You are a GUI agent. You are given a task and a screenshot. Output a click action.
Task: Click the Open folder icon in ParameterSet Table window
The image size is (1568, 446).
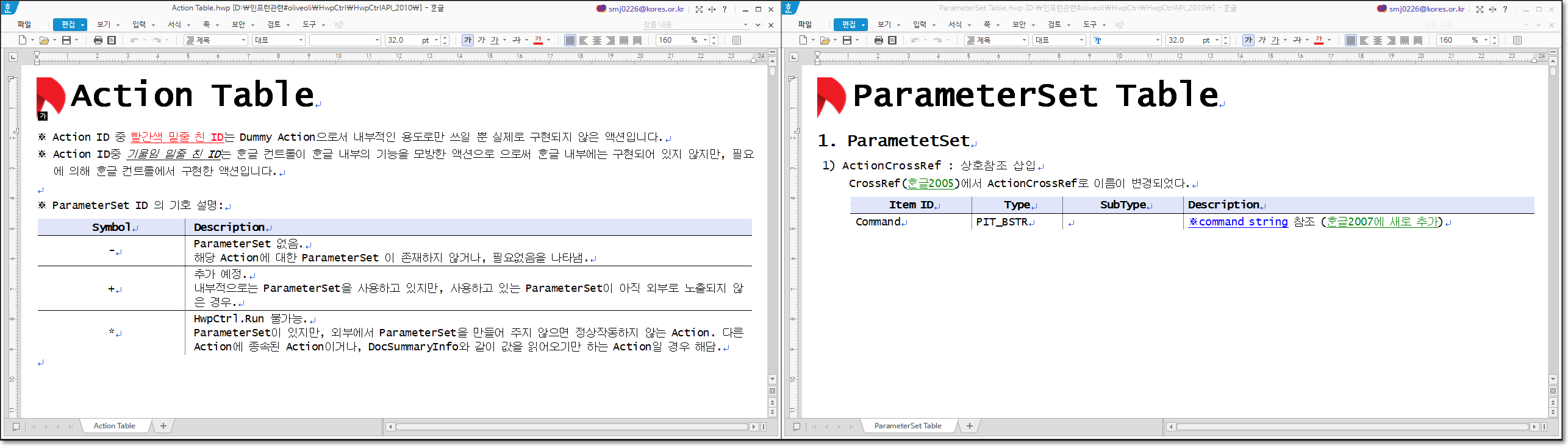[825, 40]
